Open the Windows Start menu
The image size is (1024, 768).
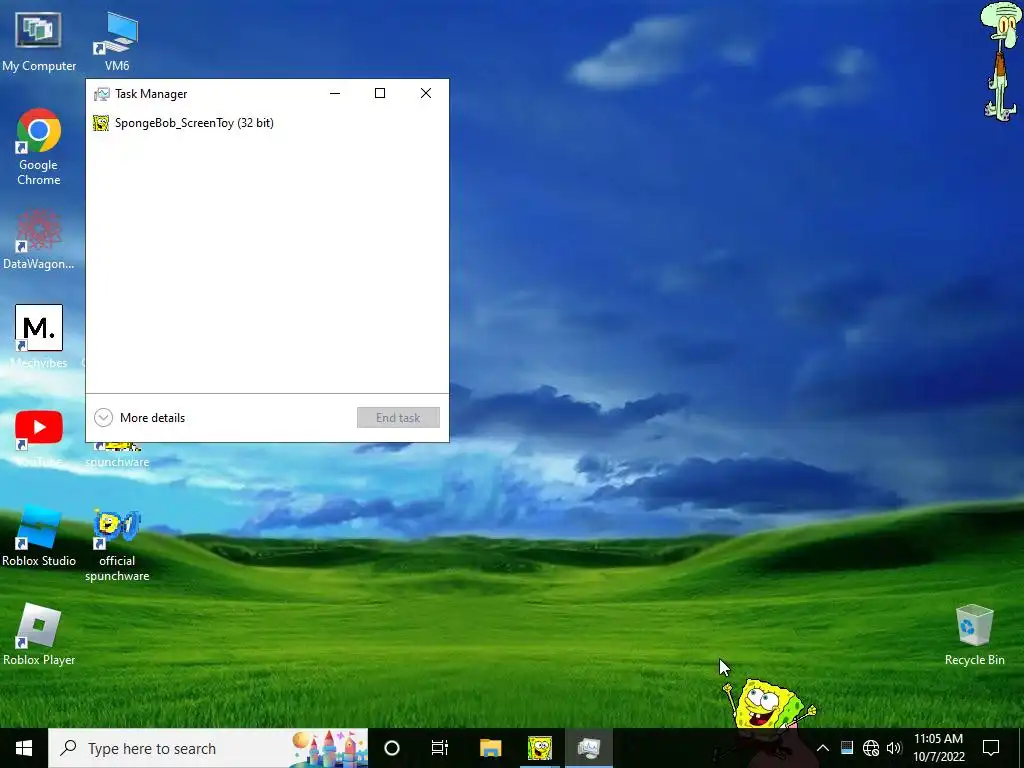click(24, 748)
